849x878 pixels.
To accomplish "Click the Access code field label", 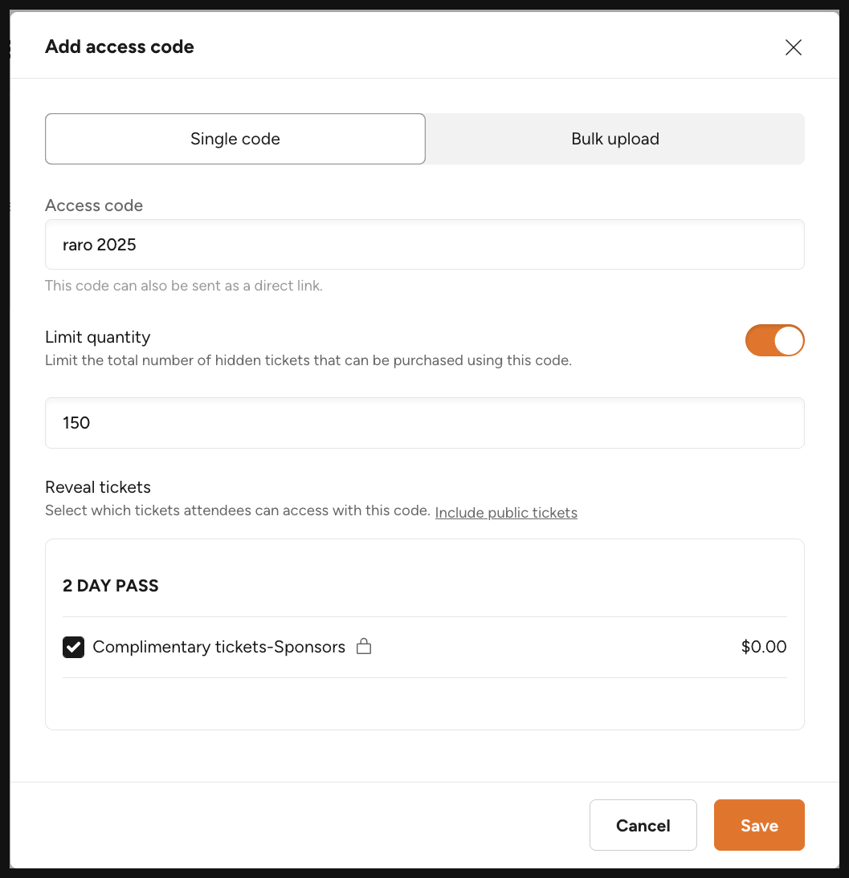I will [94, 206].
